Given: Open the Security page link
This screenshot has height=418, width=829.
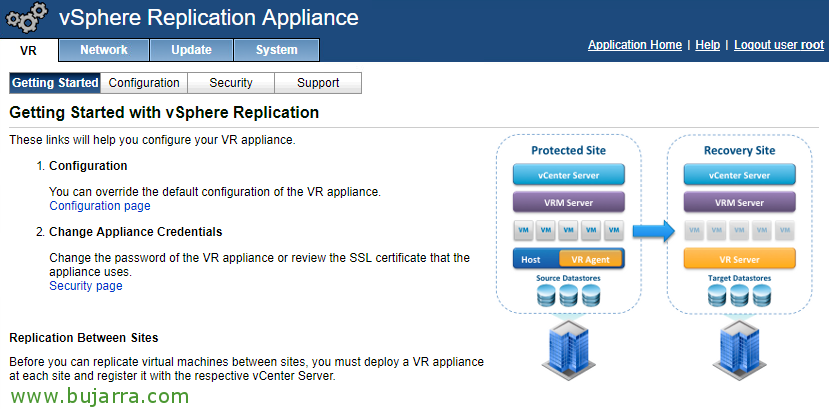Looking at the screenshot, I should [x=86, y=285].
